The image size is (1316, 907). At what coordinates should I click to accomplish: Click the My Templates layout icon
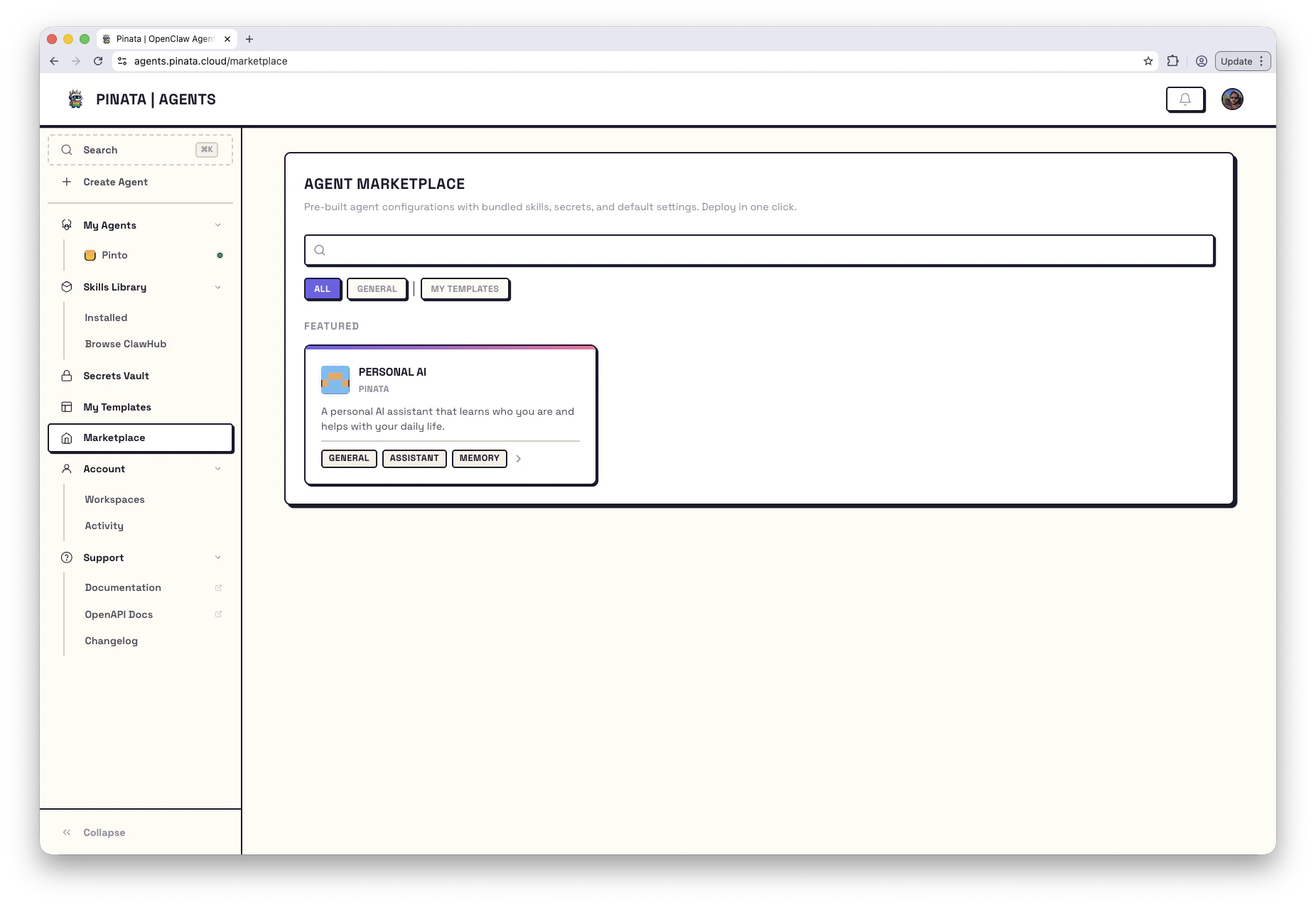point(67,407)
